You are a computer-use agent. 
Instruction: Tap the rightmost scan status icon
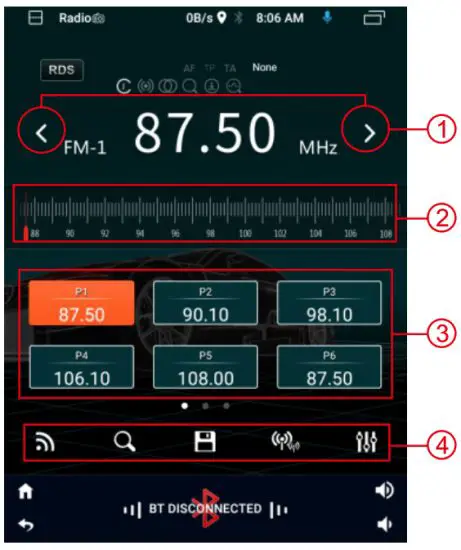(234, 86)
